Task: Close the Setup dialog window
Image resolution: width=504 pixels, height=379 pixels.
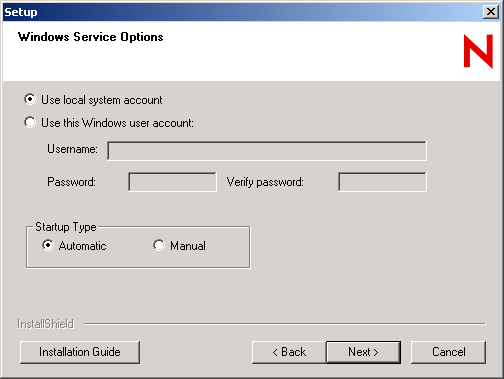Action: coord(491,12)
